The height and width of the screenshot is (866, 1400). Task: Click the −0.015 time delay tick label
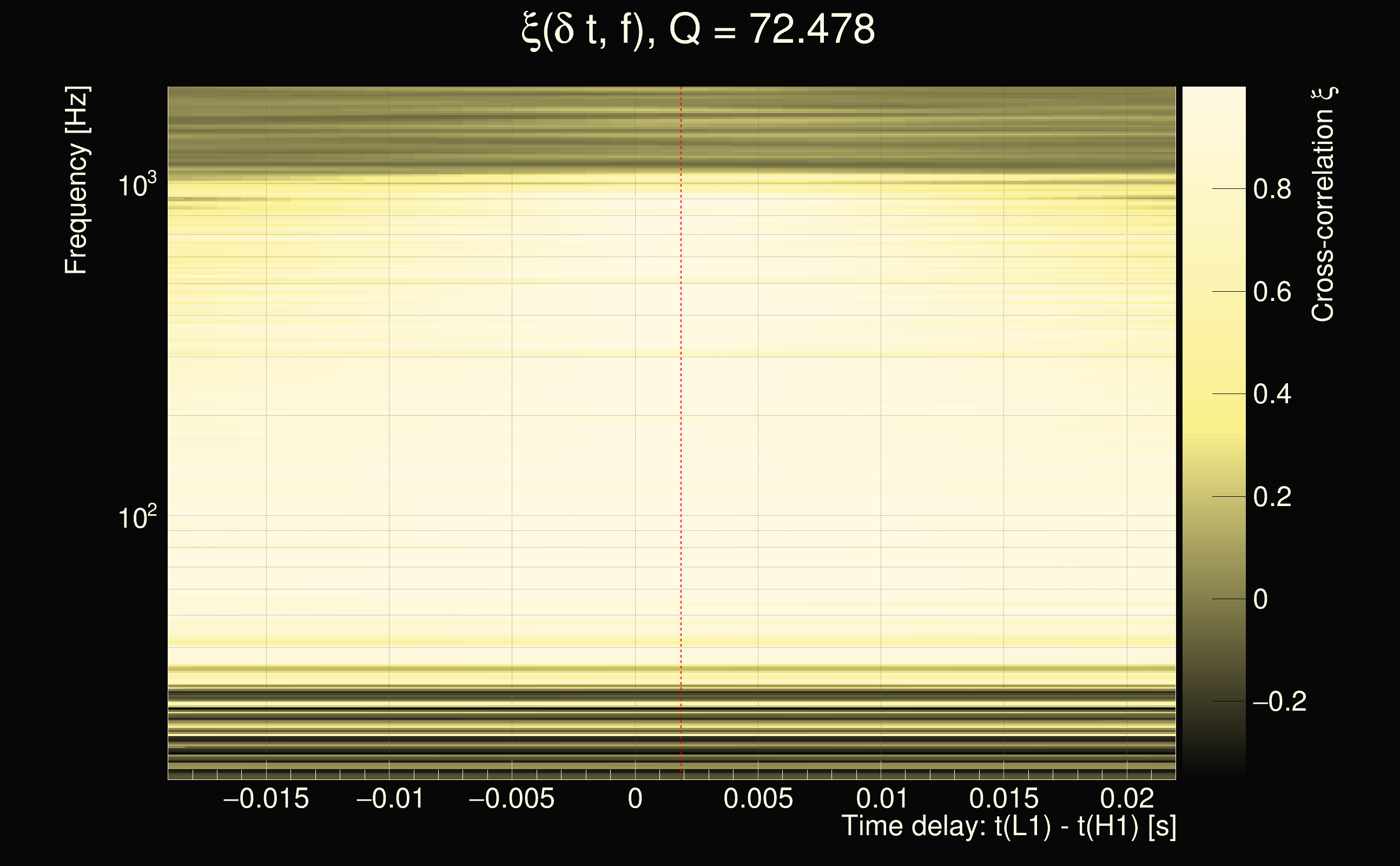pos(266,799)
